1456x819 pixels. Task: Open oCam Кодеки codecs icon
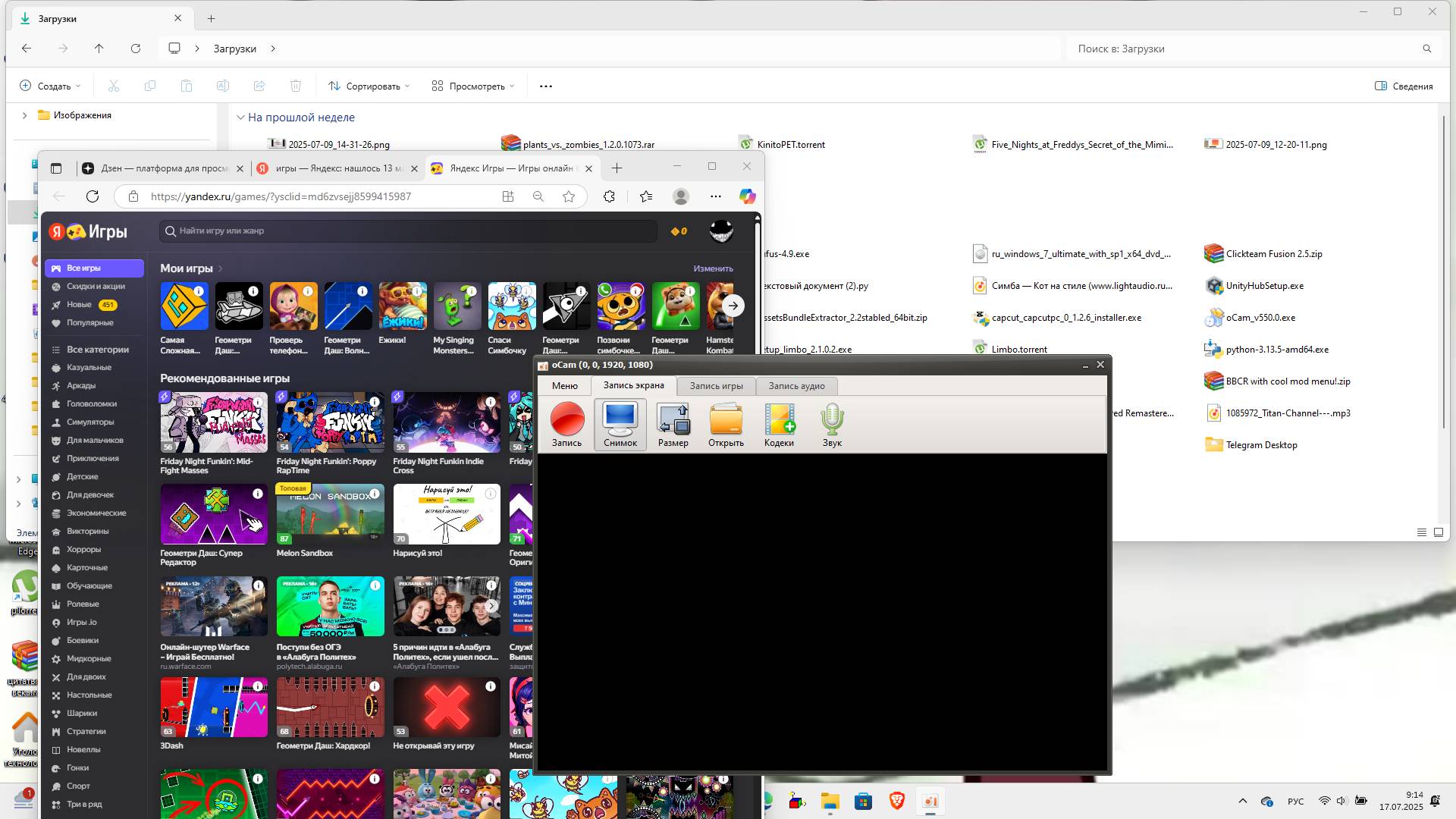click(x=779, y=425)
